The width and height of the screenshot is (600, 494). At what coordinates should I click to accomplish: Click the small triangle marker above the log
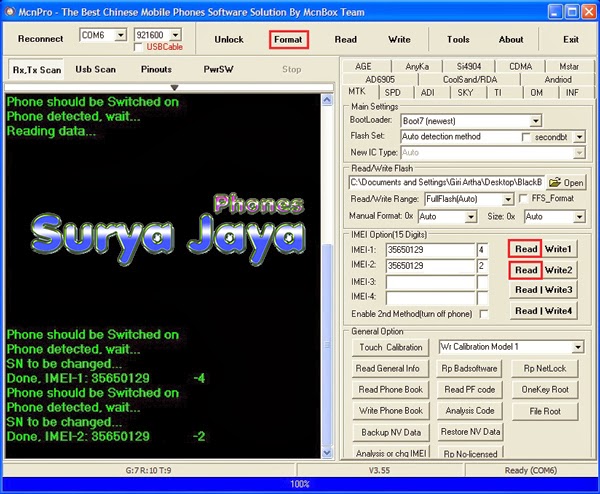174,88
